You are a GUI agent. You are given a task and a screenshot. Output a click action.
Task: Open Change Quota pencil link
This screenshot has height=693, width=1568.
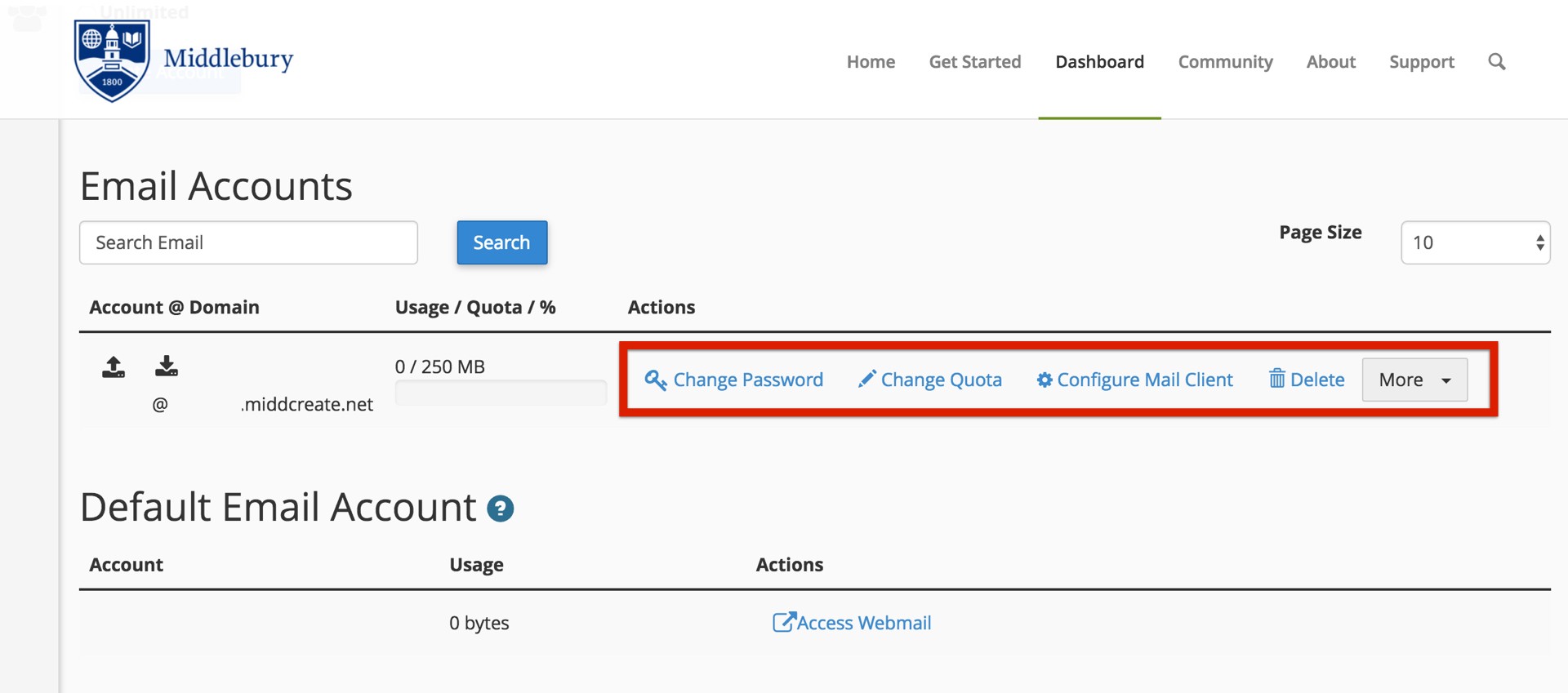[929, 380]
